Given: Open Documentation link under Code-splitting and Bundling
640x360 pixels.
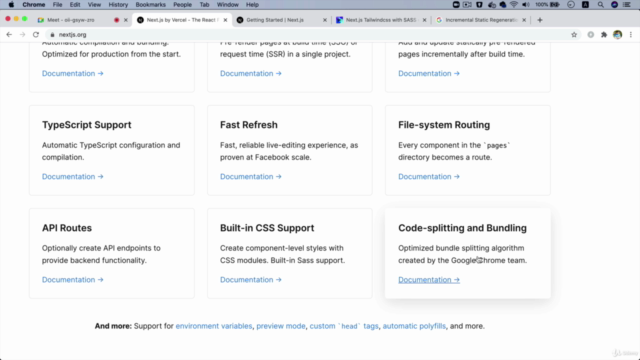Looking at the screenshot, I should point(429,280).
